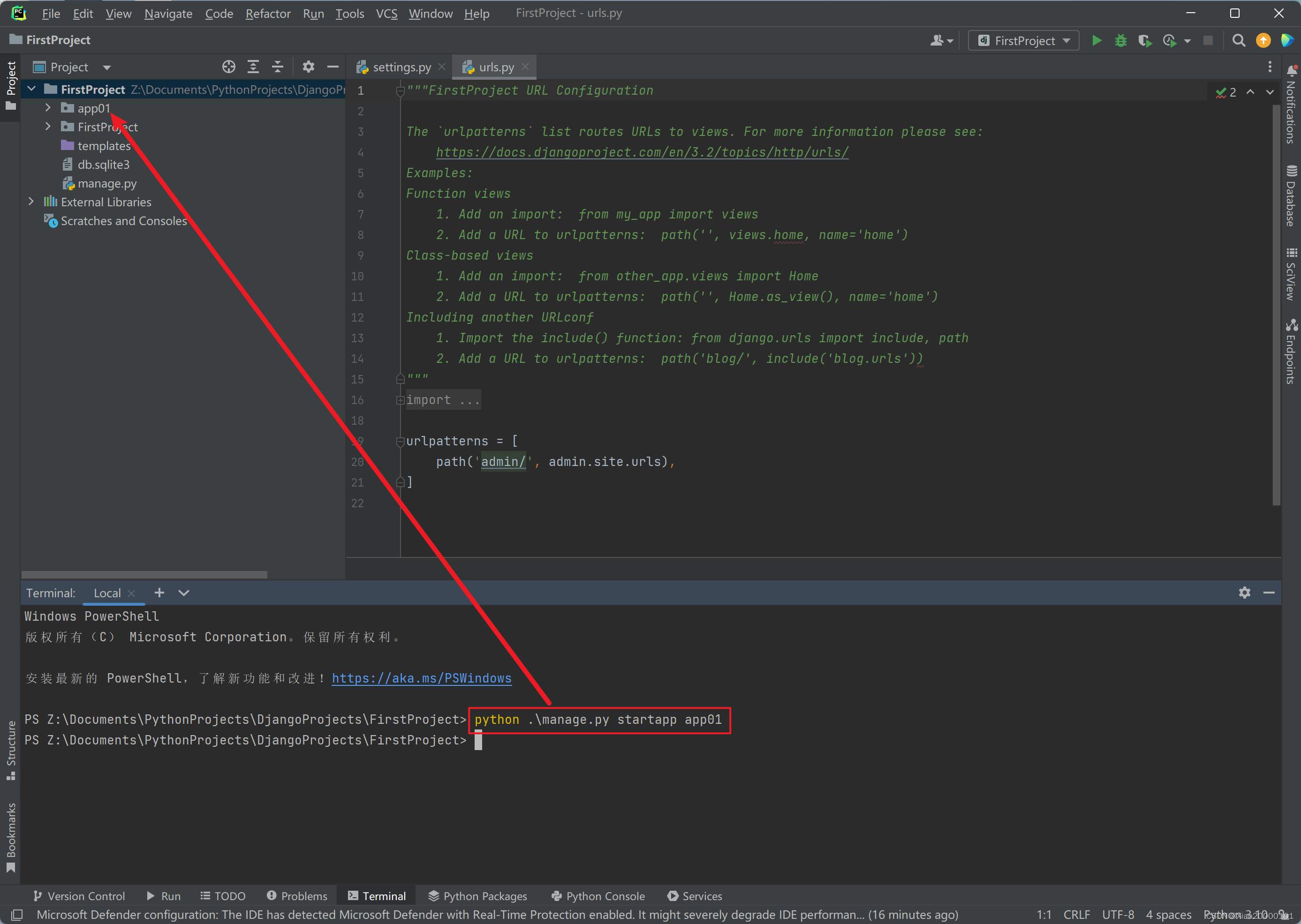
Task: Open Services tool window
Action: pos(695,895)
